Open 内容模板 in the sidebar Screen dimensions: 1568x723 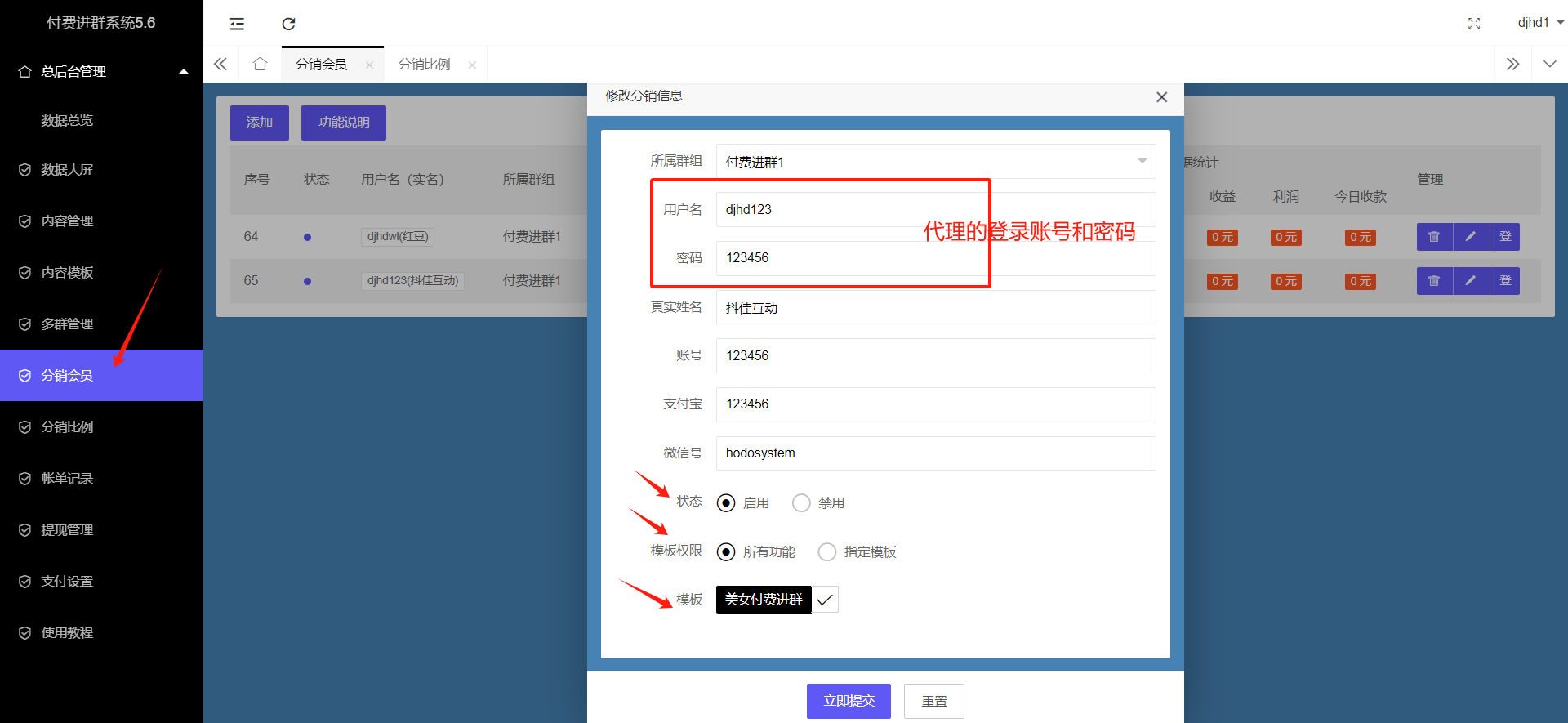pos(67,272)
